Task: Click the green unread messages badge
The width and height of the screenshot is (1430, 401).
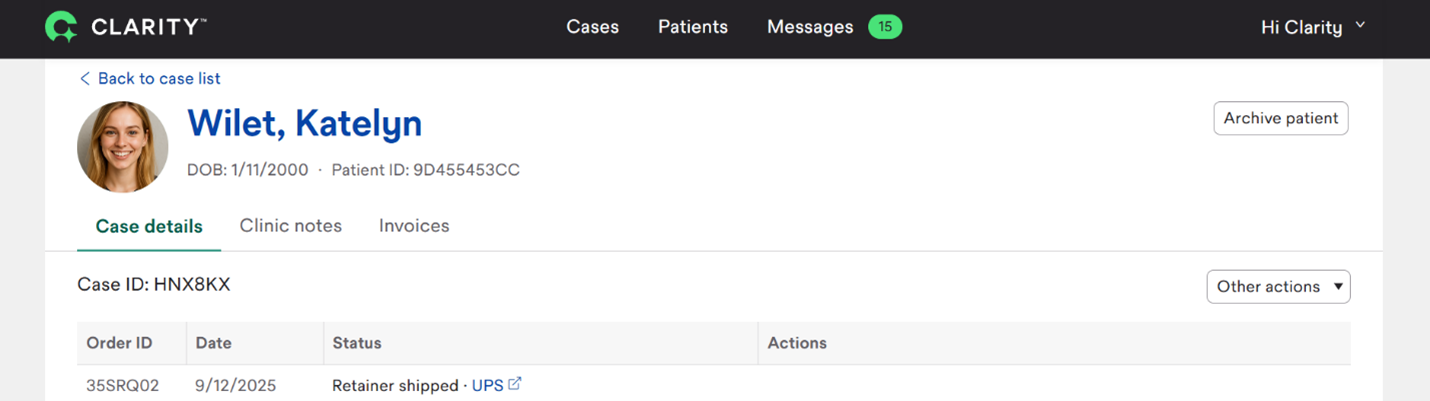Action: coord(885,27)
